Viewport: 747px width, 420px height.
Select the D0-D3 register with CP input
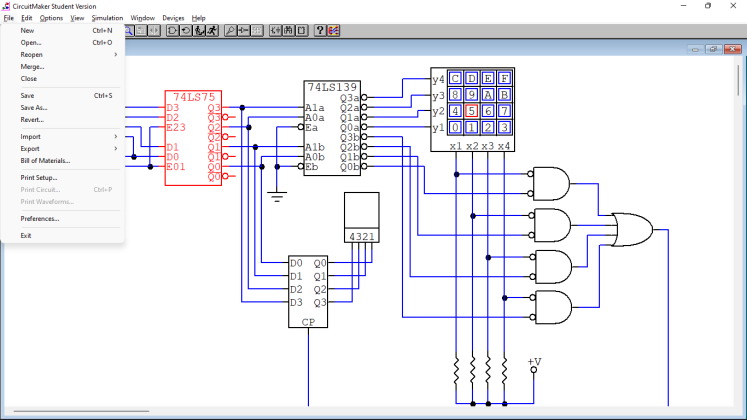coord(308,291)
